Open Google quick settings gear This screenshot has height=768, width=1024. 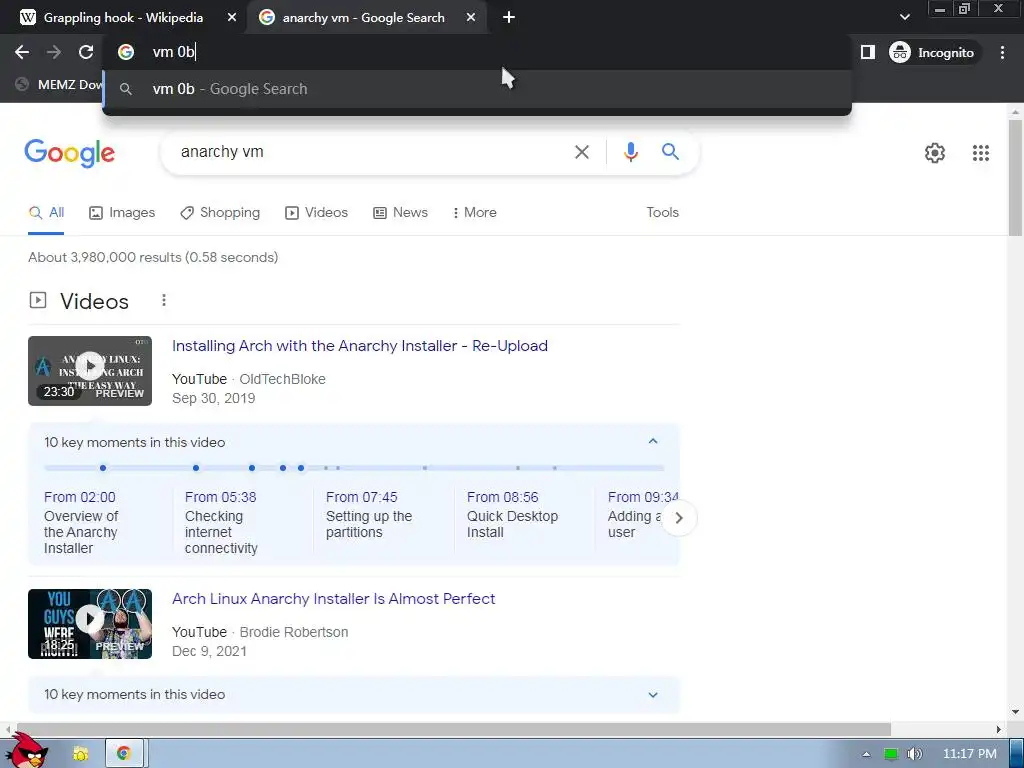(x=935, y=153)
